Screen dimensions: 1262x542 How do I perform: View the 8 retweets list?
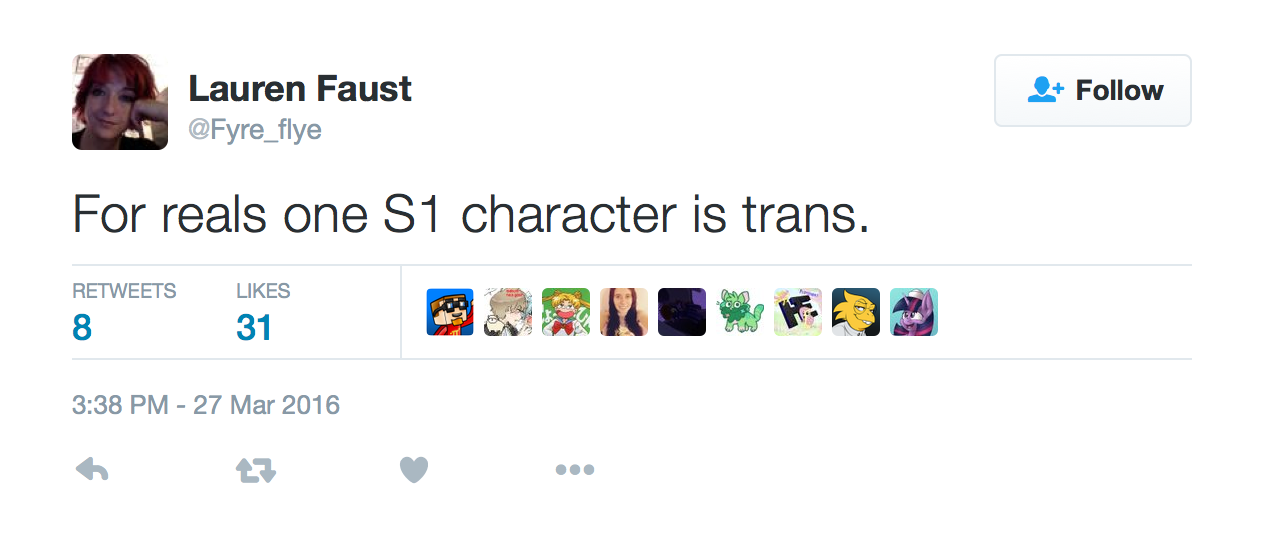82,327
